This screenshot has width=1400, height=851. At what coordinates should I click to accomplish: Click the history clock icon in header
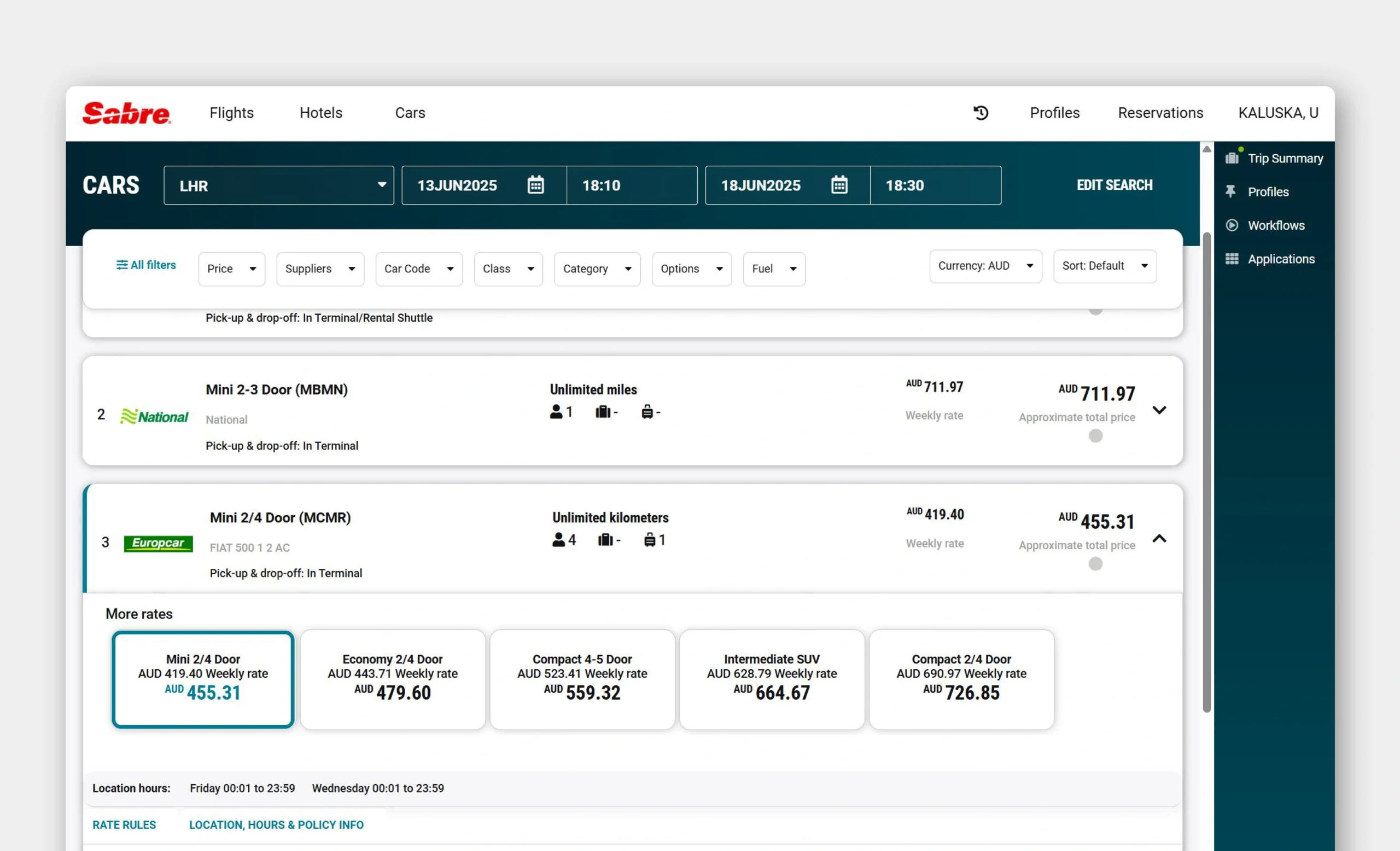click(981, 113)
